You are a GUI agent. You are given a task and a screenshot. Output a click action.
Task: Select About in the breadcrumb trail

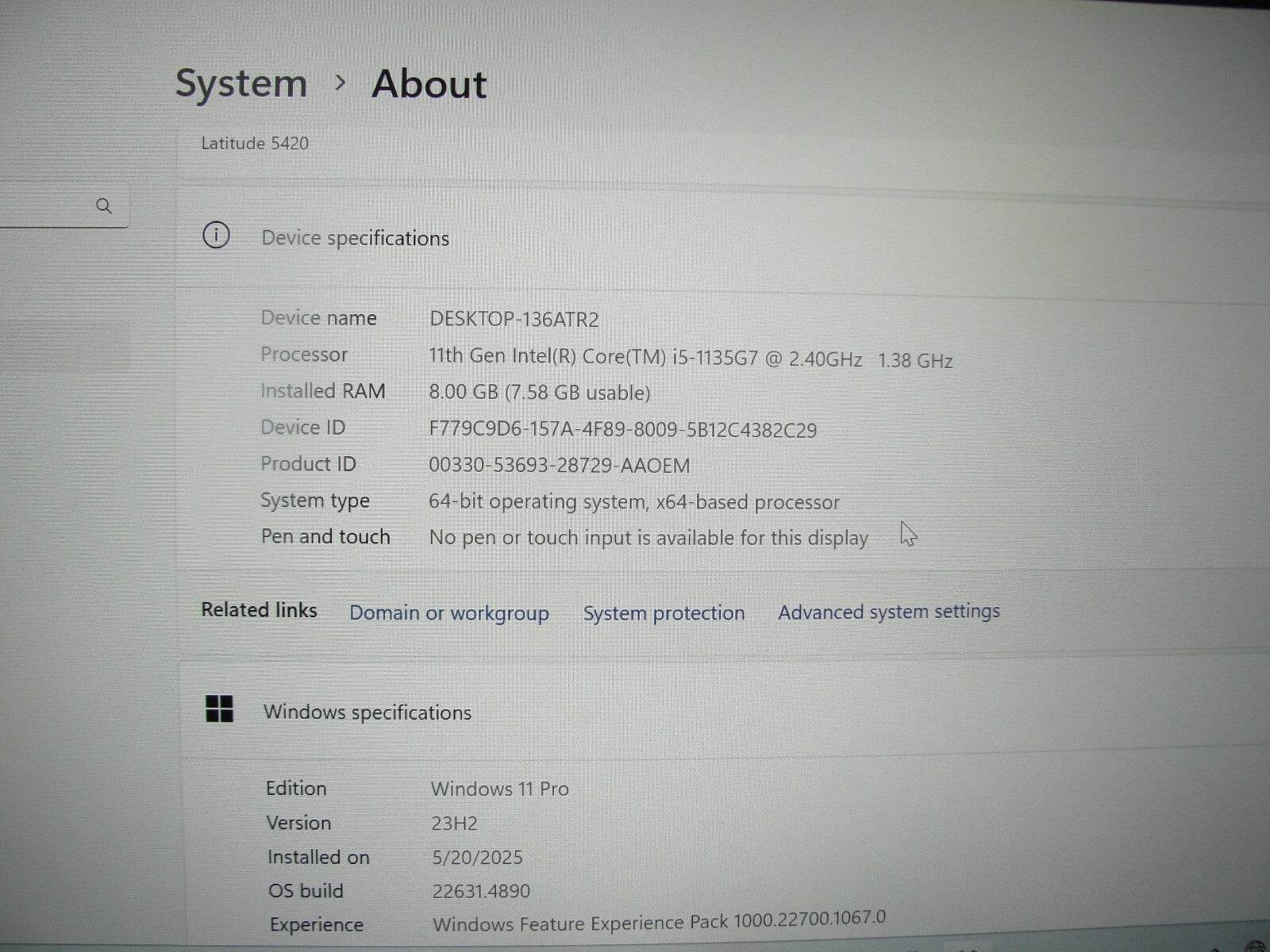click(429, 84)
